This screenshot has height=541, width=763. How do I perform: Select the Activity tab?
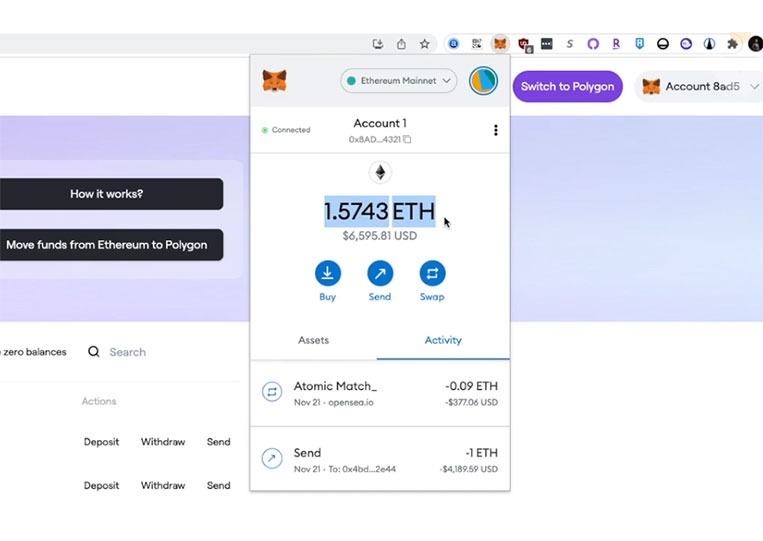[x=443, y=340]
